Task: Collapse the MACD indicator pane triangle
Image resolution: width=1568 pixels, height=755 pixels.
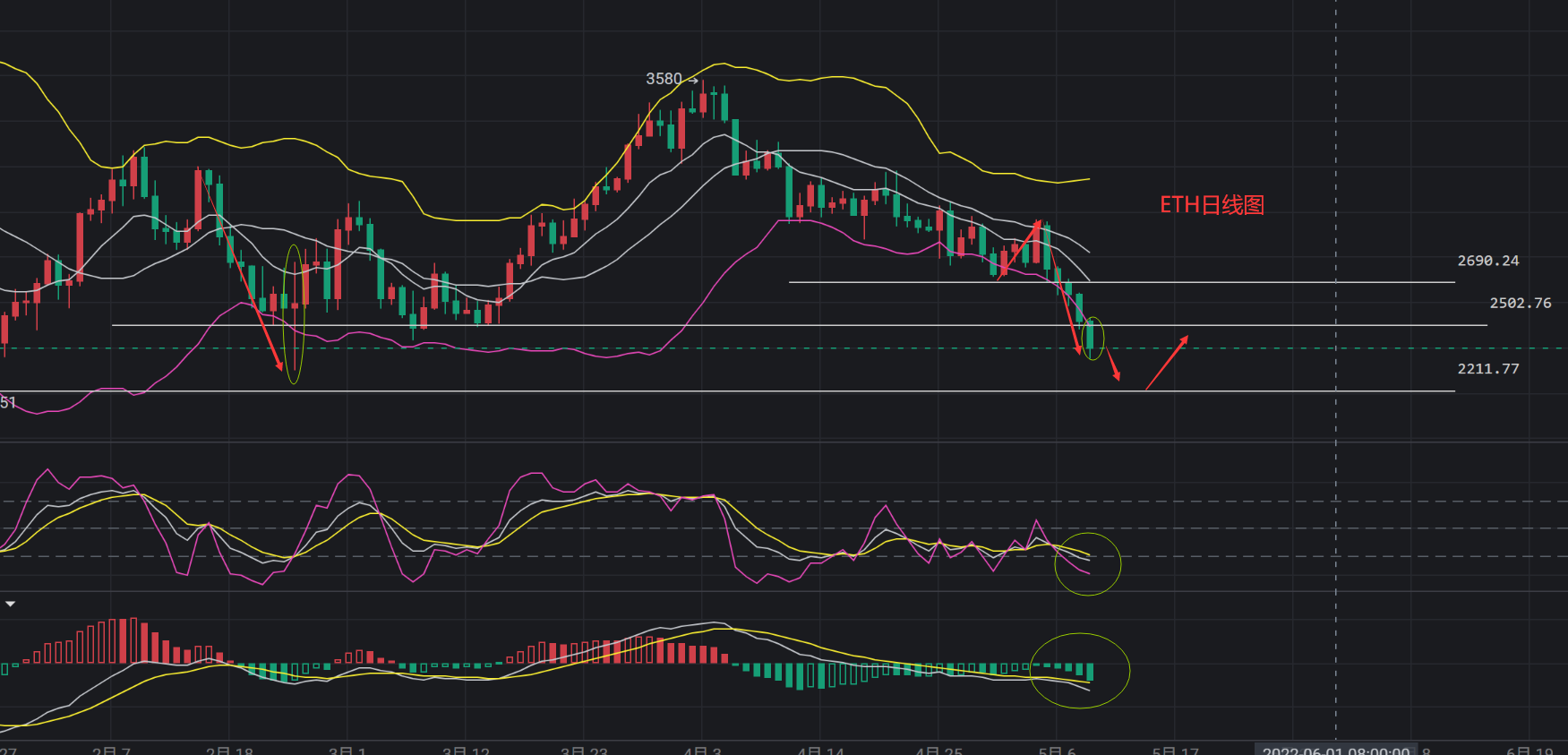Action: coord(10,605)
